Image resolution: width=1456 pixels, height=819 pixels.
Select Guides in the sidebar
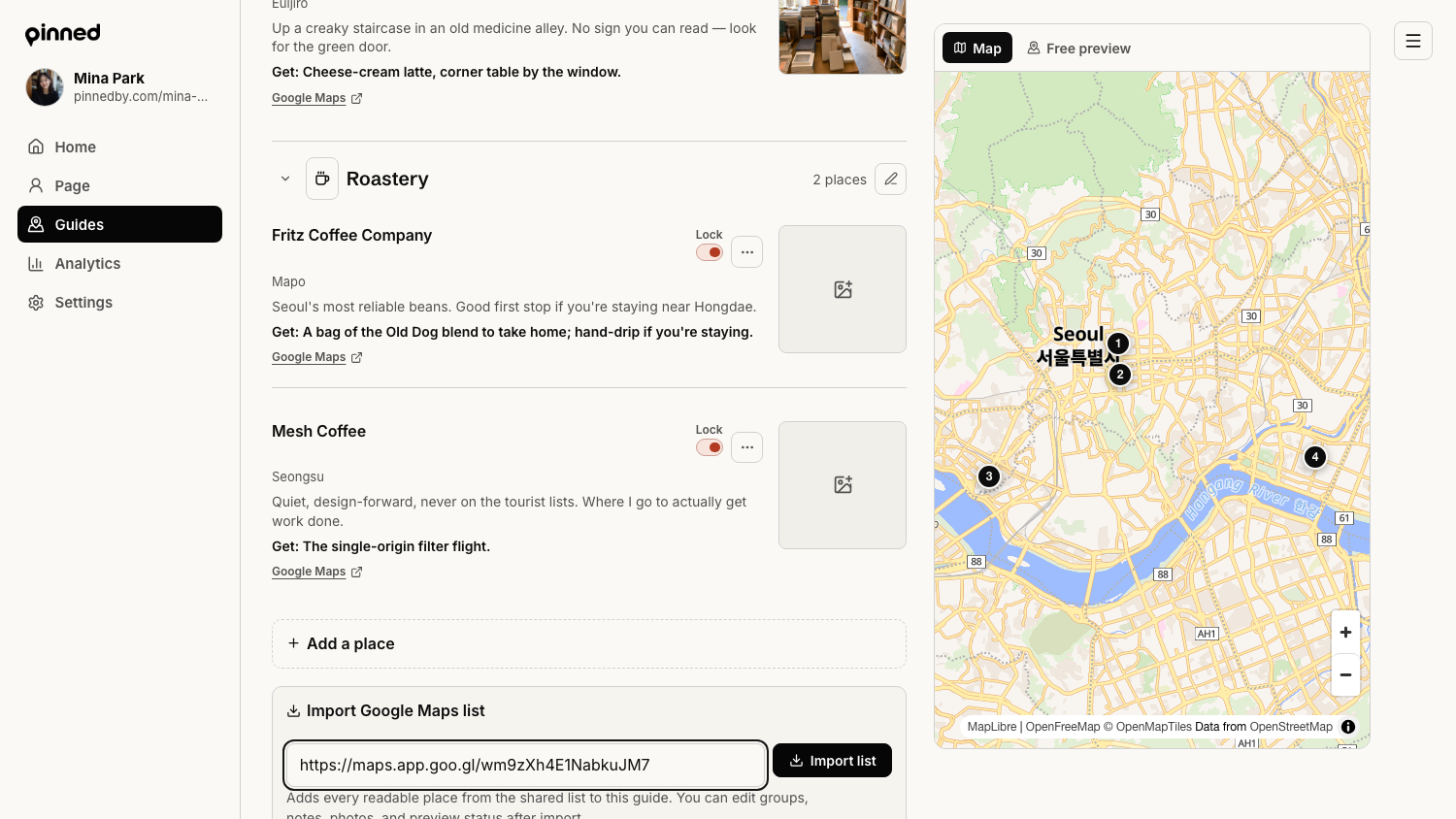click(x=119, y=224)
